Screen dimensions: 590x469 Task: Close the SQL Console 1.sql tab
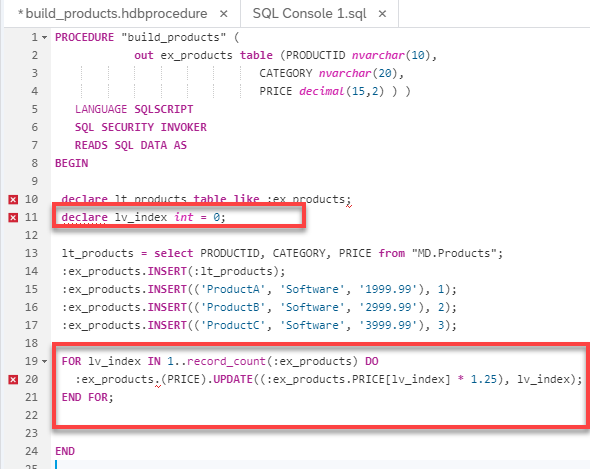(x=382, y=14)
